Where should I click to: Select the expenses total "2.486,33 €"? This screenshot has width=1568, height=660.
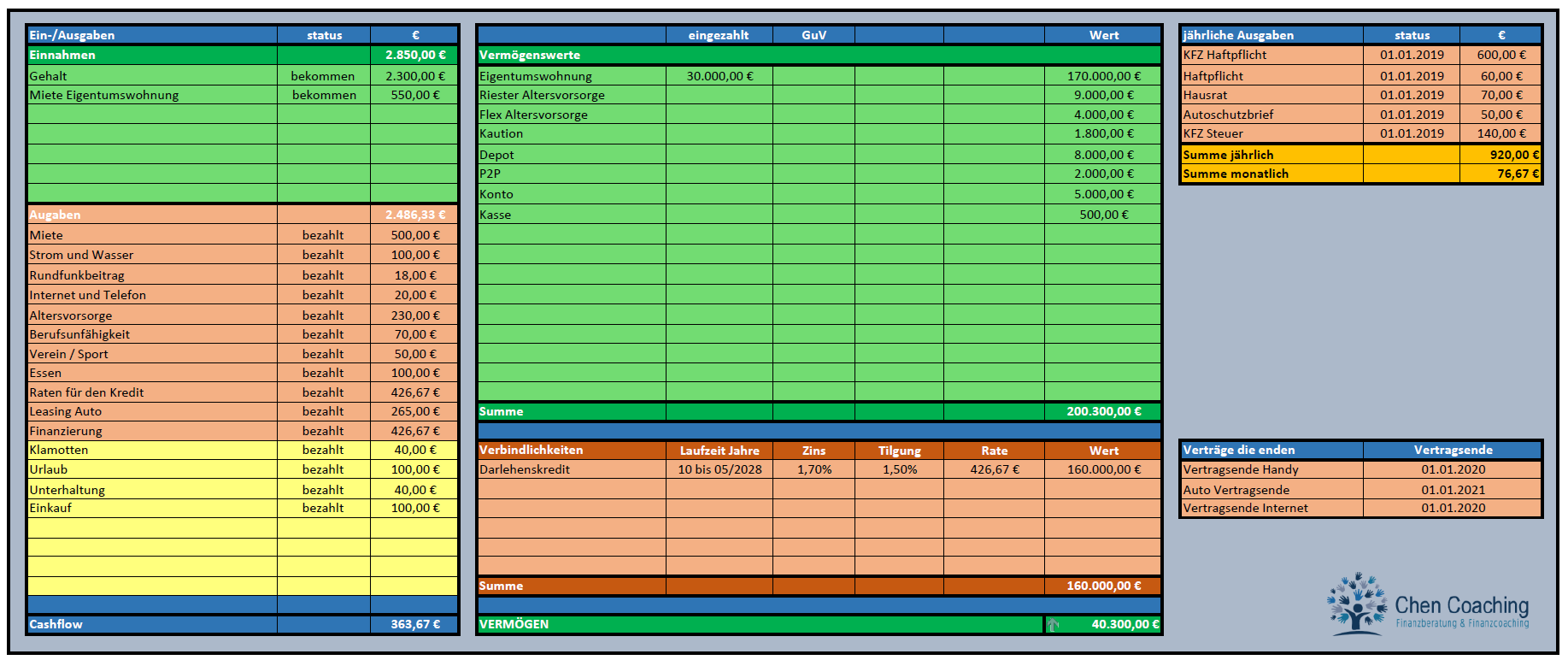(414, 215)
